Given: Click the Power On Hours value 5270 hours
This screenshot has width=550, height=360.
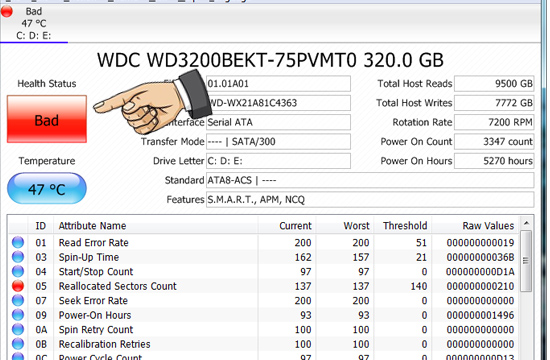Looking at the screenshot, I should (x=494, y=161).
